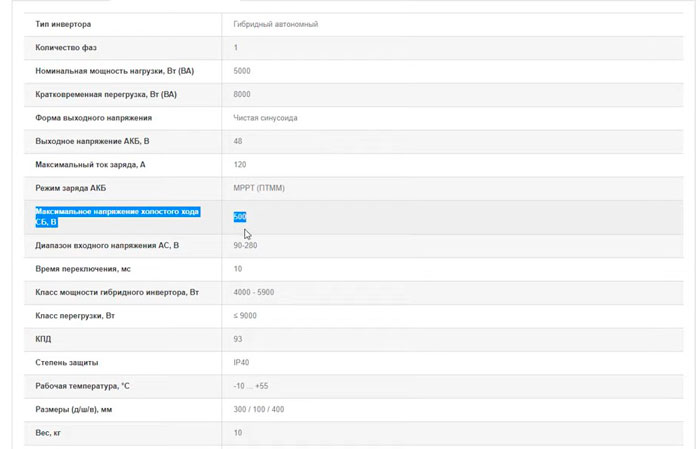The image size is (700, 449).
Task: Click the 'MPPT (ПТММ)' charge mode value
Action: pyautogui.click(x=260, y=188)
